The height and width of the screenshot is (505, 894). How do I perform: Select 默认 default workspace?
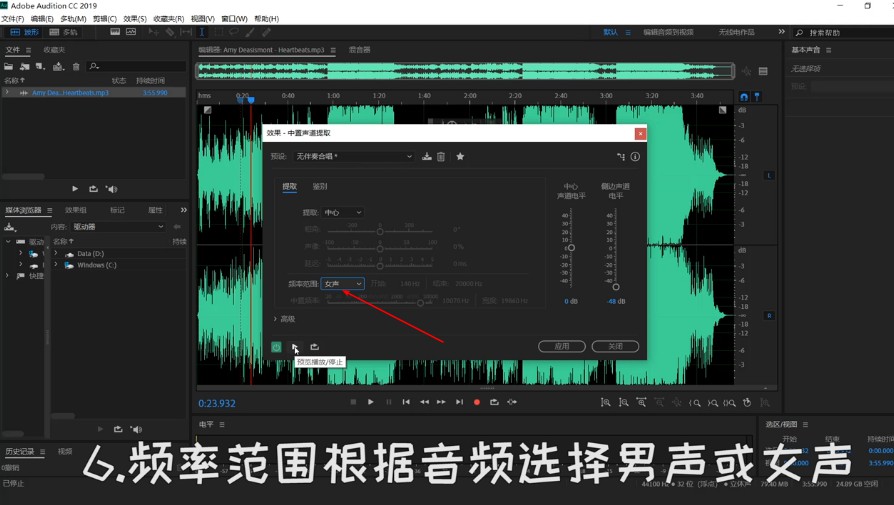pos(611,32)
